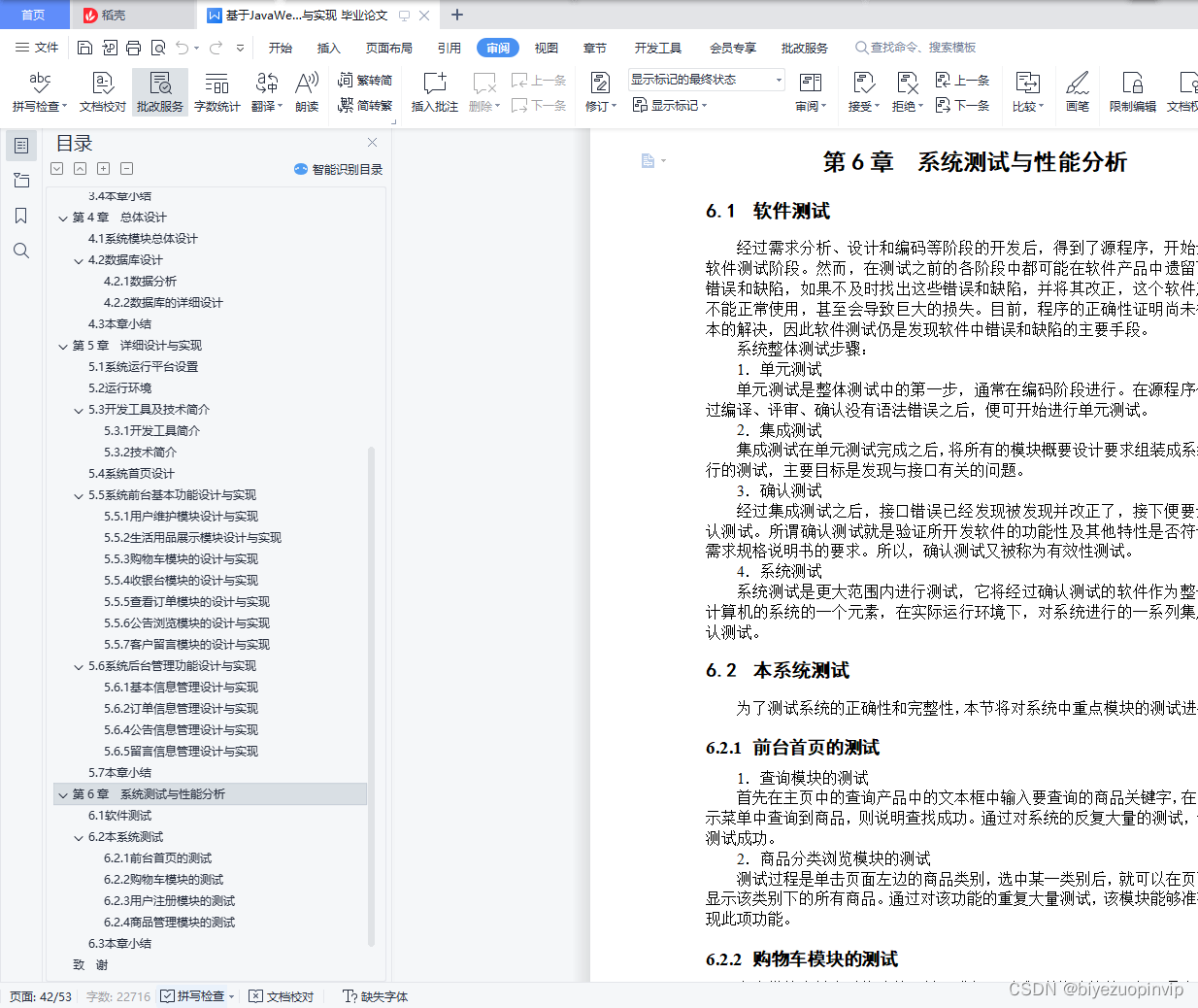Viewport: 1198px width, 1008px height.
Task: Click the demote-level down arrow in 目录 pane
Action: click(x=57, y=168)
